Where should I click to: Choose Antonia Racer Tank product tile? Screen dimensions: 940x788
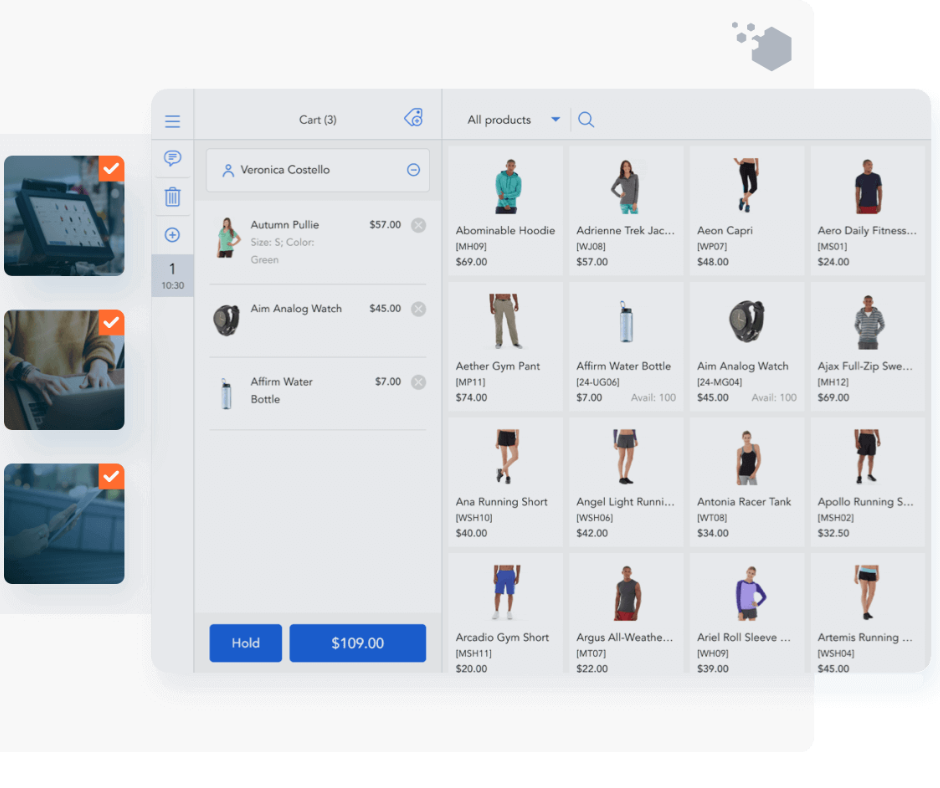[746, 482]
